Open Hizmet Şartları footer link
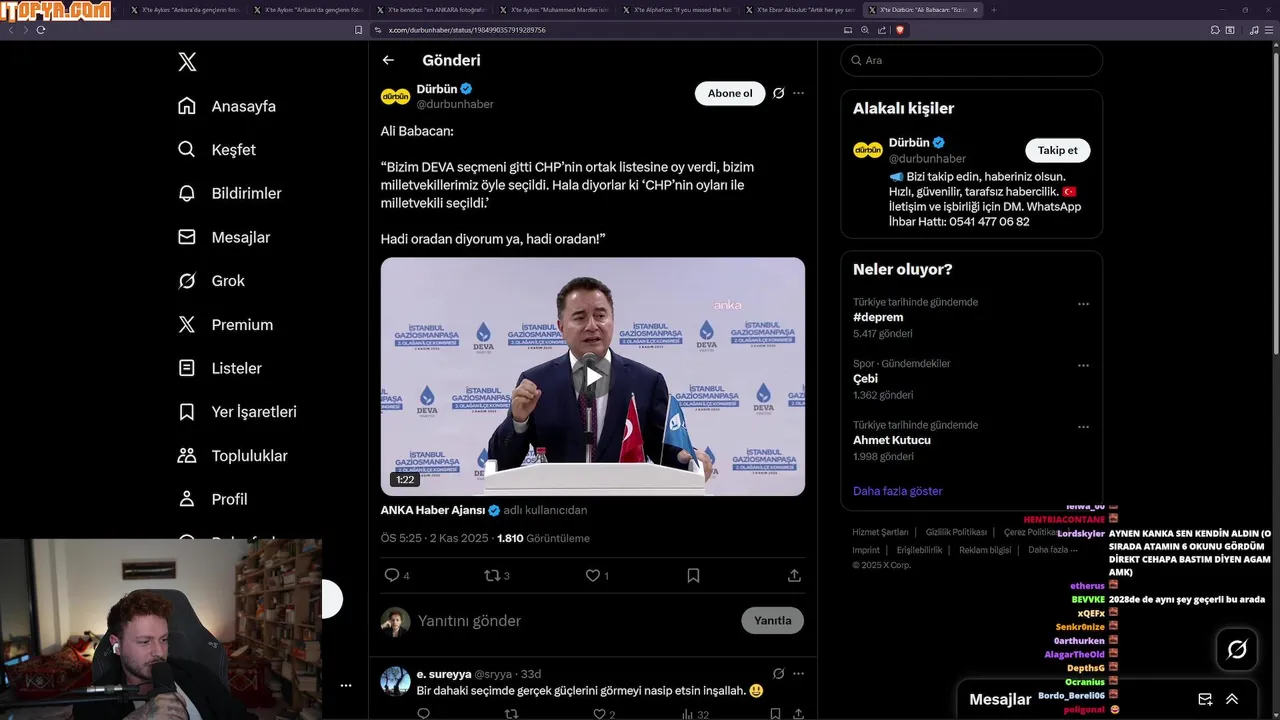1280x720 pixels. (880, 532)
